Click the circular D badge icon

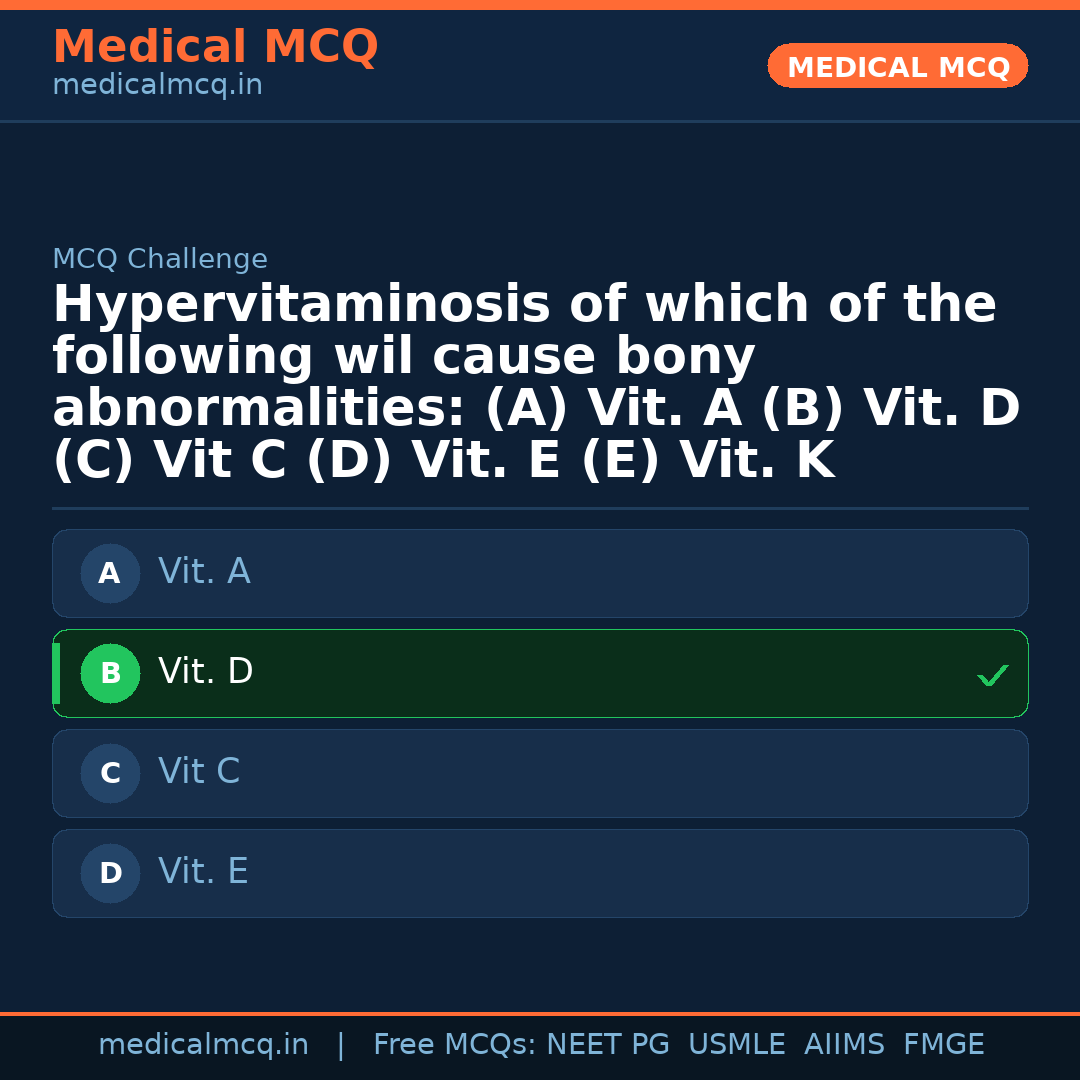(110, 873)
